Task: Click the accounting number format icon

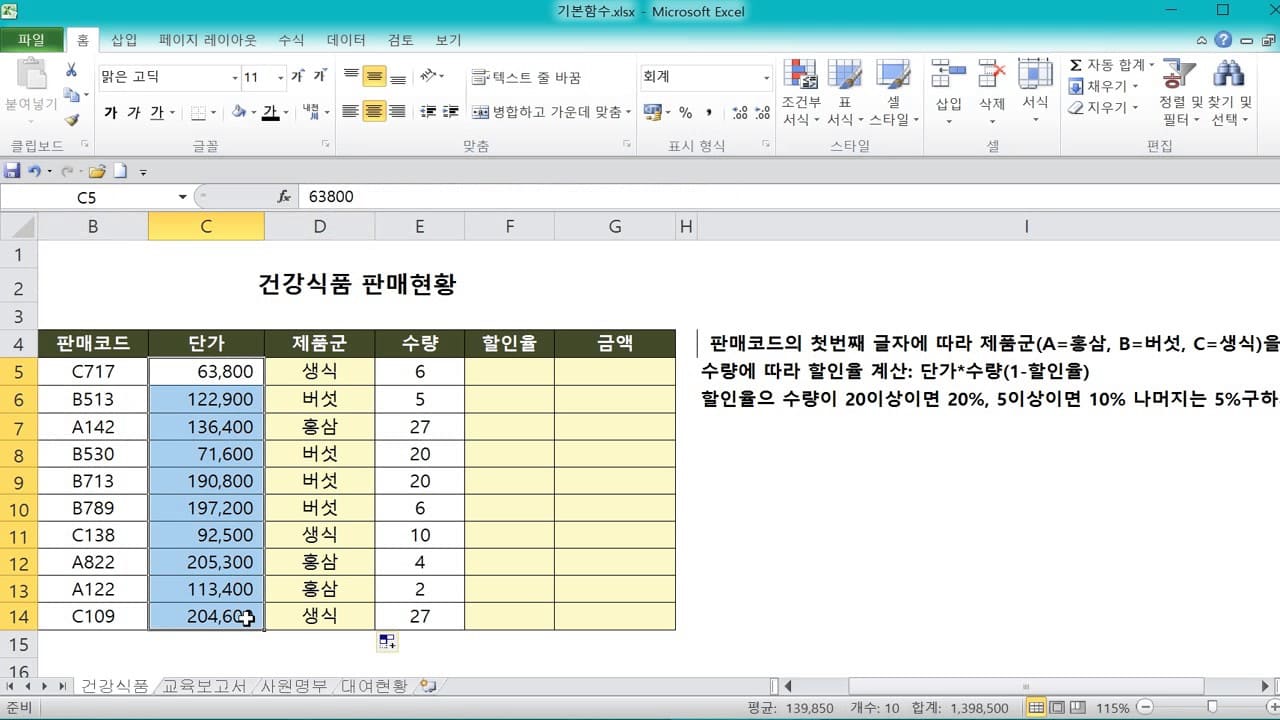Action: tap(652, 112)
